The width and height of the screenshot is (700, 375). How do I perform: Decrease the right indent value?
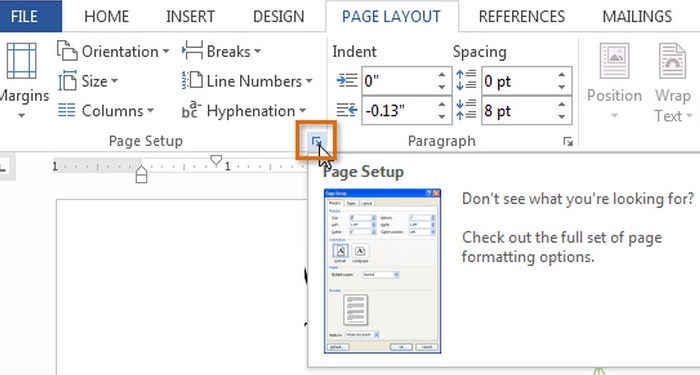coord(442,117)
